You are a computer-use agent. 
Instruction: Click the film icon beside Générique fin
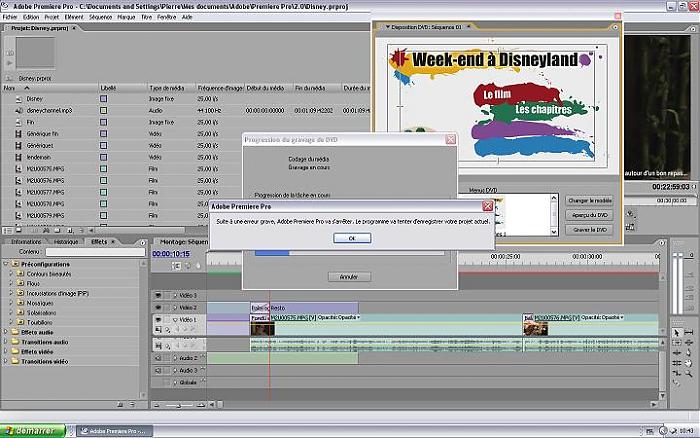click(x=18, y=134)
